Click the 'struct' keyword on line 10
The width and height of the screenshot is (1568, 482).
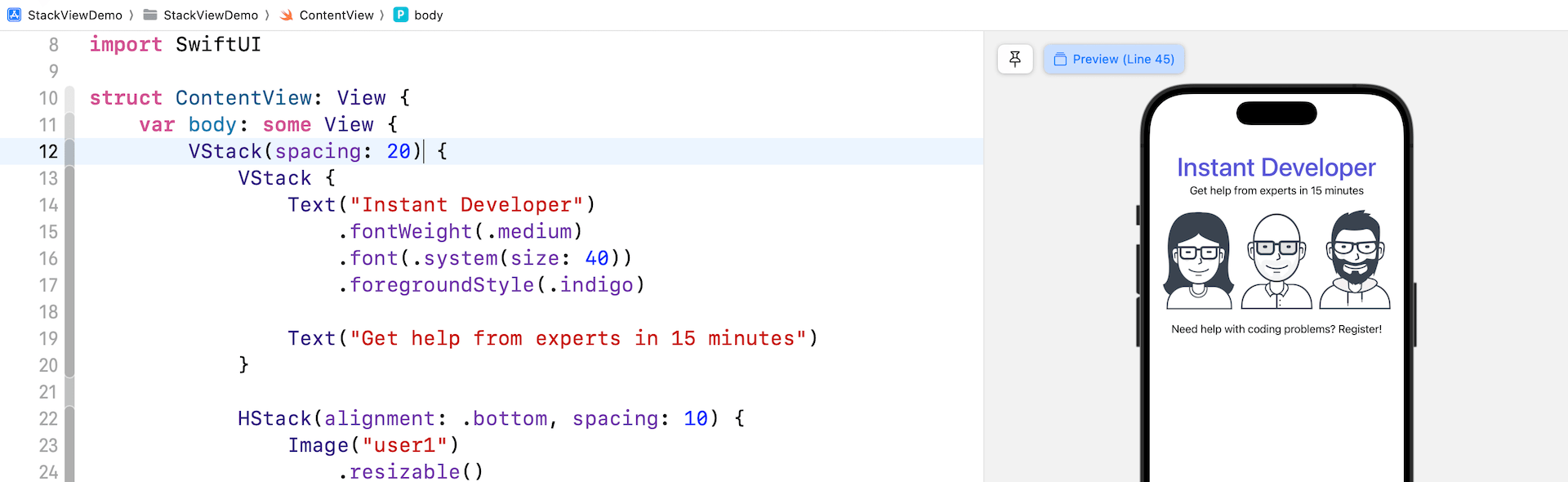(x=126, y=97)
